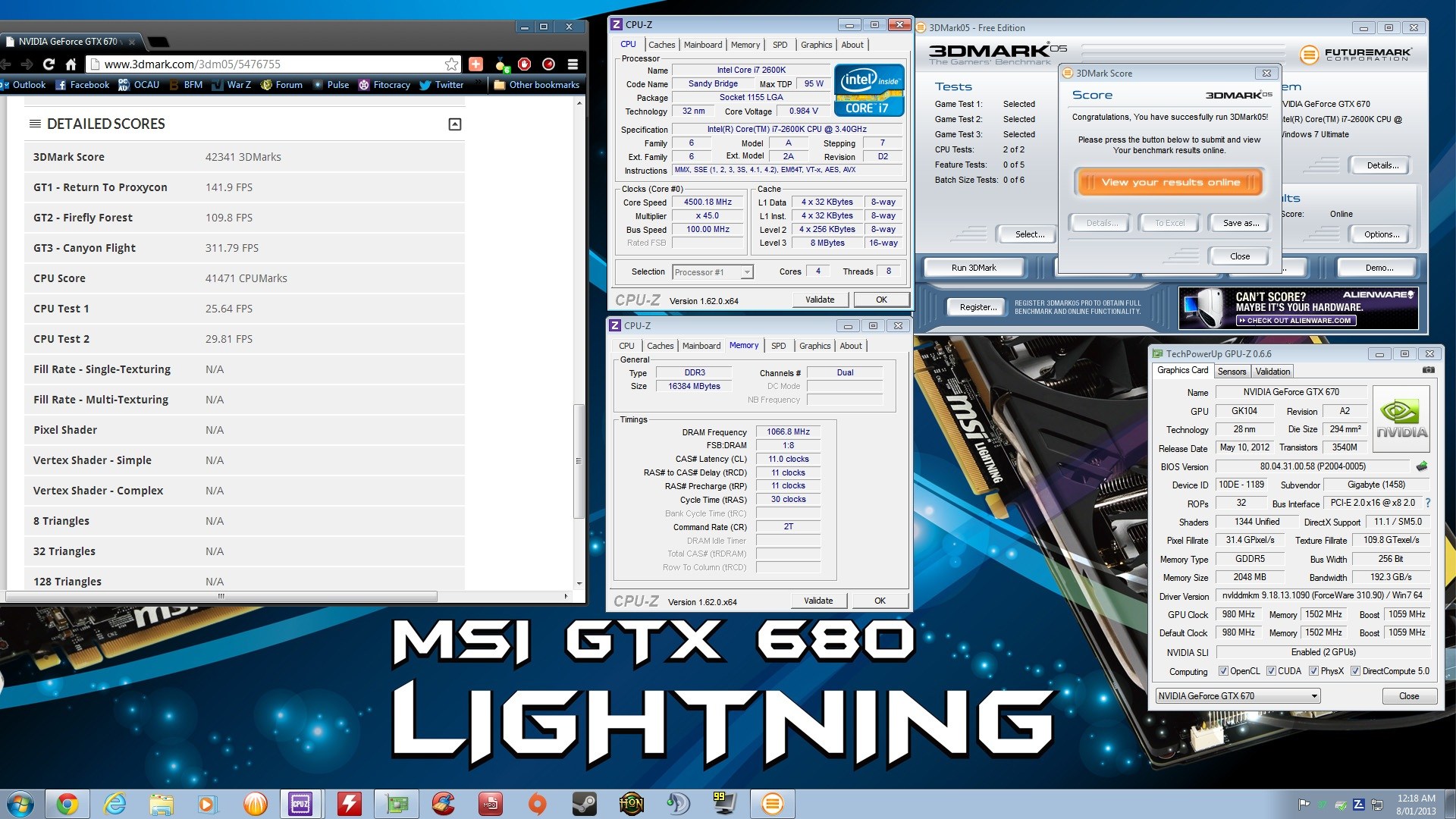
Task: Open a new Chrome tab
Action: tap(158, 42)
